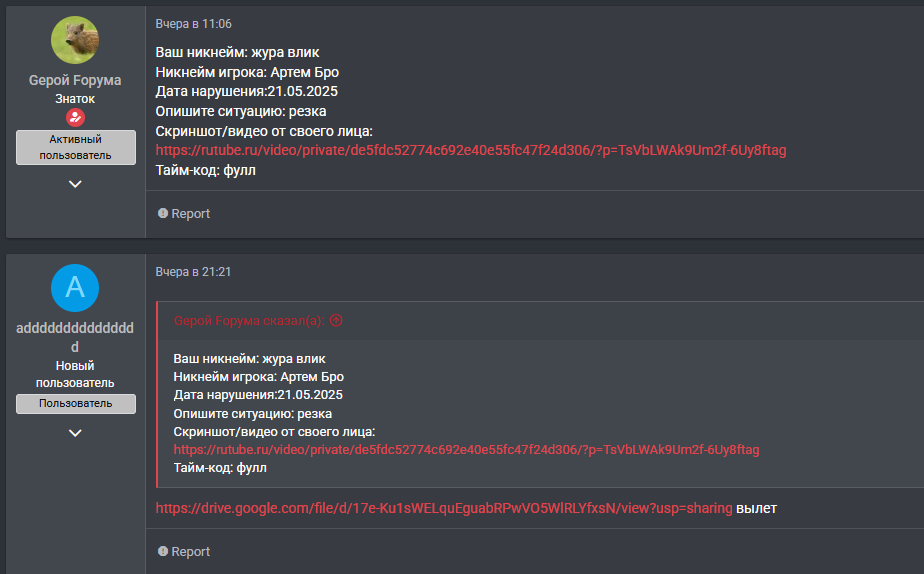Expand user details under Пользователь badge

click(x=75, y=433)
